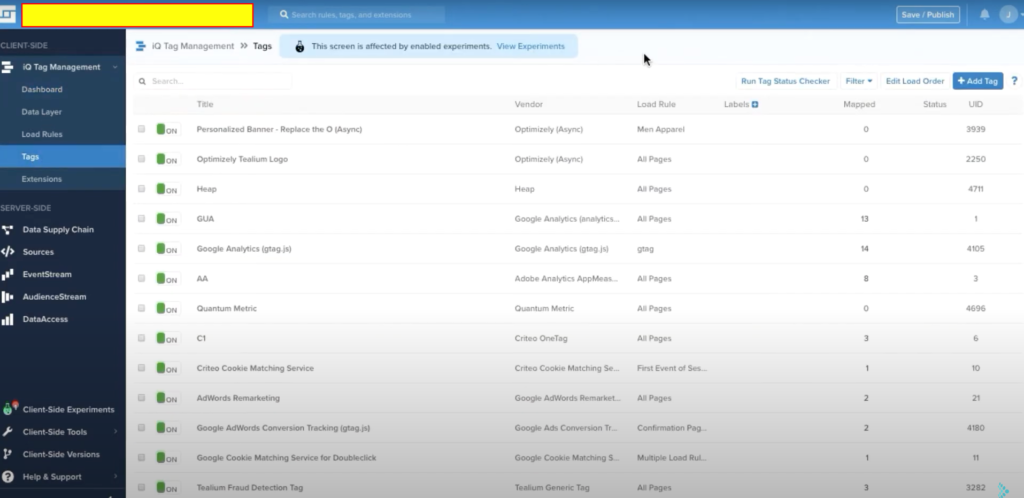Focus the tag list Search field

tap(214, 82)
